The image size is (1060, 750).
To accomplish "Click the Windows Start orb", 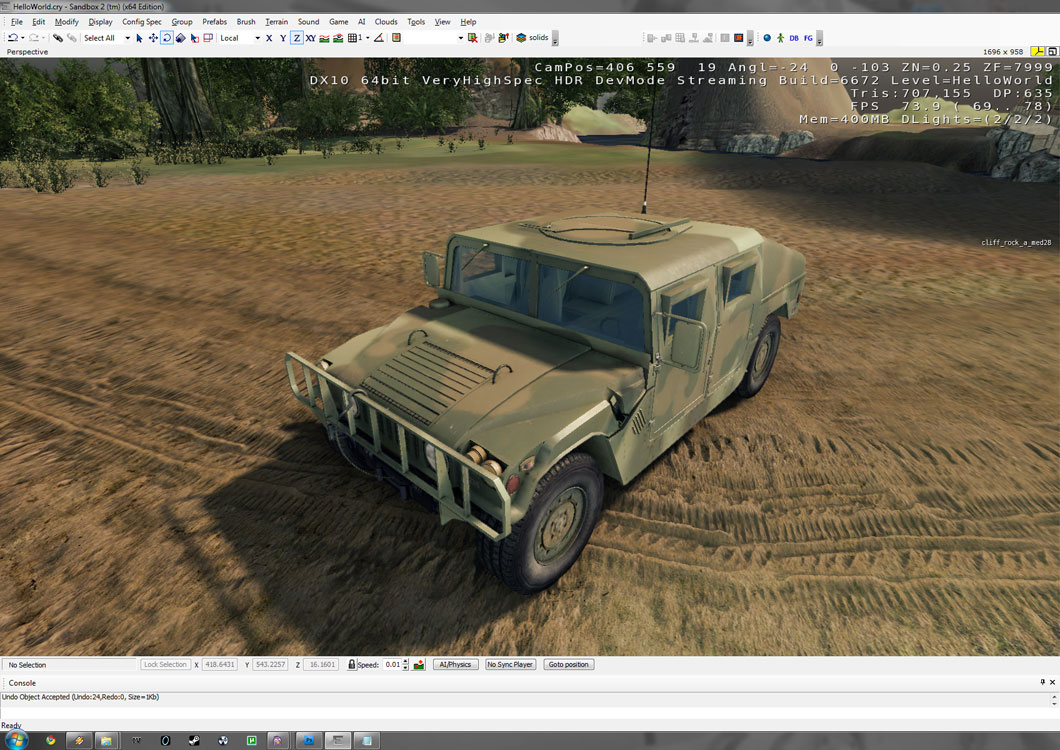I will coord(16,741).
